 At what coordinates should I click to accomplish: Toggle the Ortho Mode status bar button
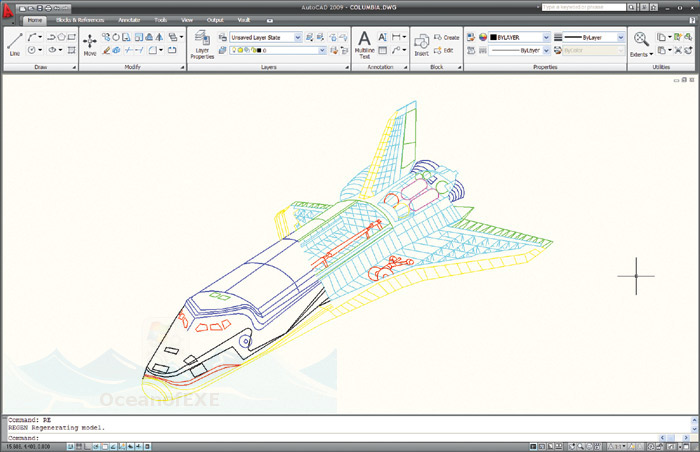(x=88, y=446)
